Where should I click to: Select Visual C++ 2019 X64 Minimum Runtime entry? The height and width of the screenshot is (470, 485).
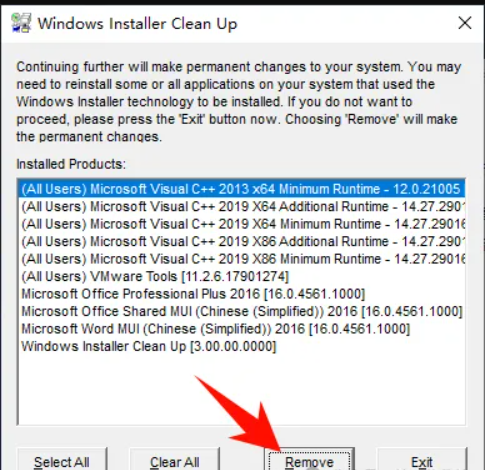tap(242, 224)
